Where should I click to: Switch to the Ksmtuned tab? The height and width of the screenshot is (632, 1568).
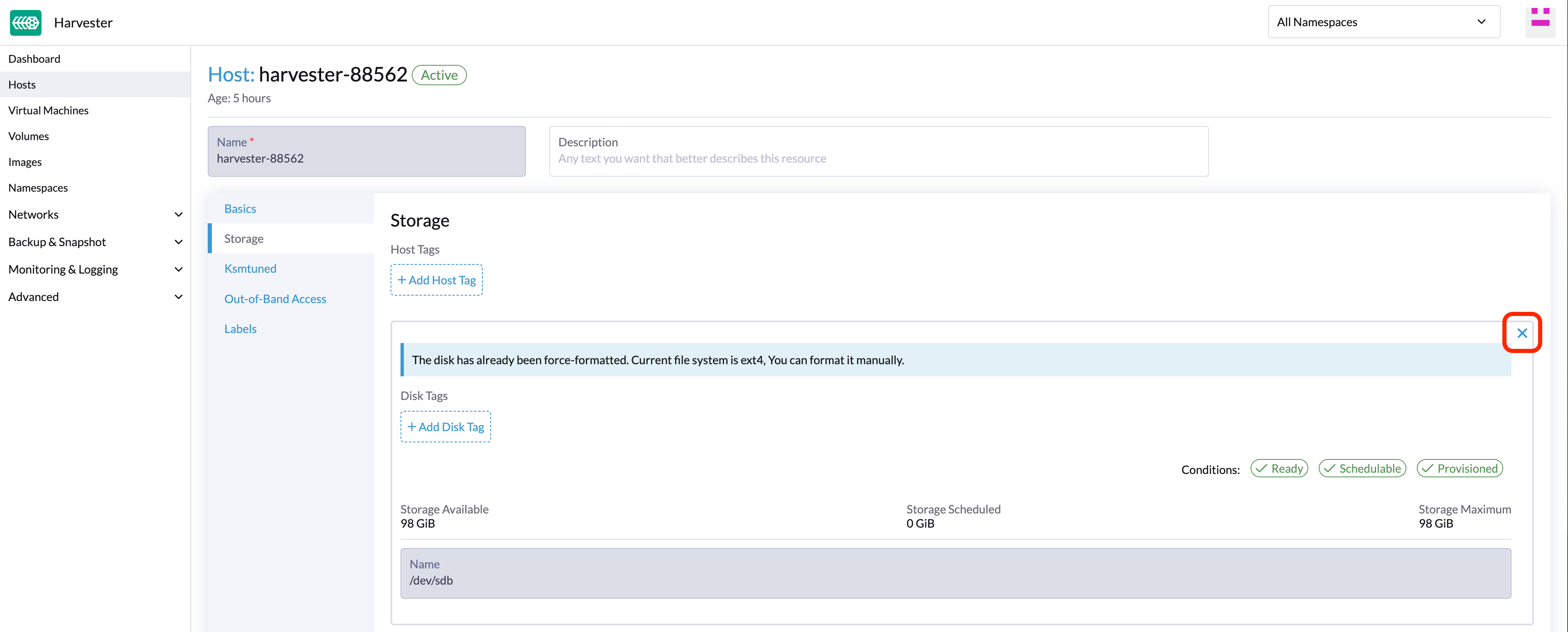(250, 268)
